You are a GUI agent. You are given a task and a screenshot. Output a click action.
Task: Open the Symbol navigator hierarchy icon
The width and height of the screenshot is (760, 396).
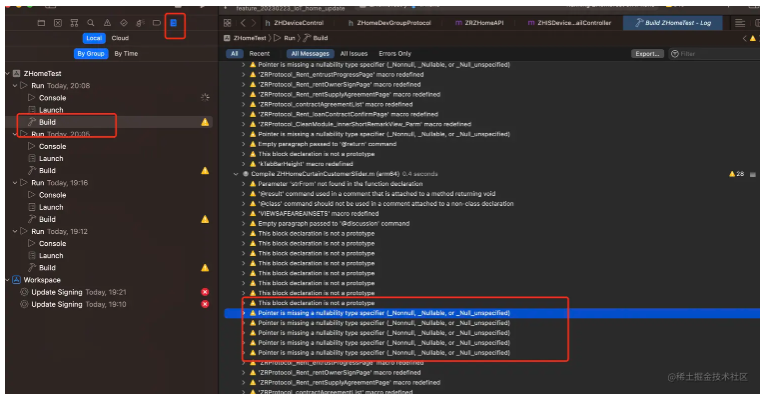click(x=74, y=23)
